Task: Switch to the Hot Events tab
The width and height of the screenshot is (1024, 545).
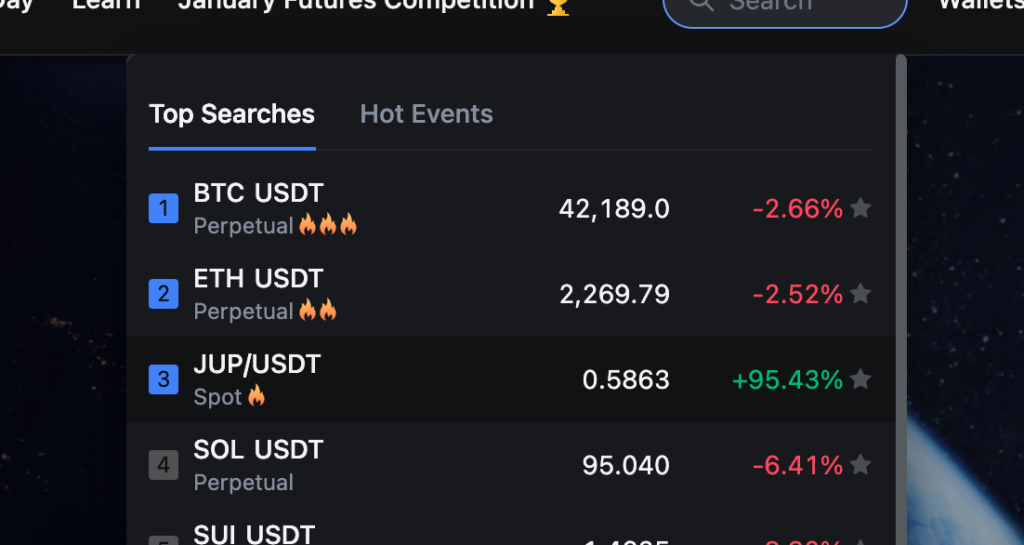Action: pyautogui.click(x=426, y=114)
